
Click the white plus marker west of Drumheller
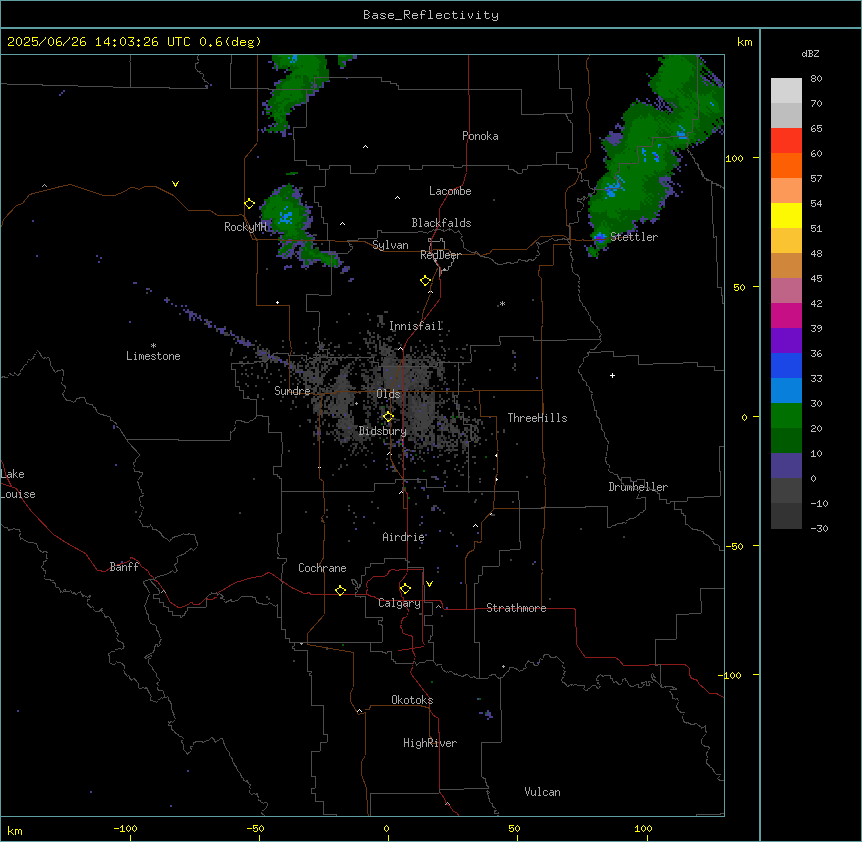click(612, 375)
